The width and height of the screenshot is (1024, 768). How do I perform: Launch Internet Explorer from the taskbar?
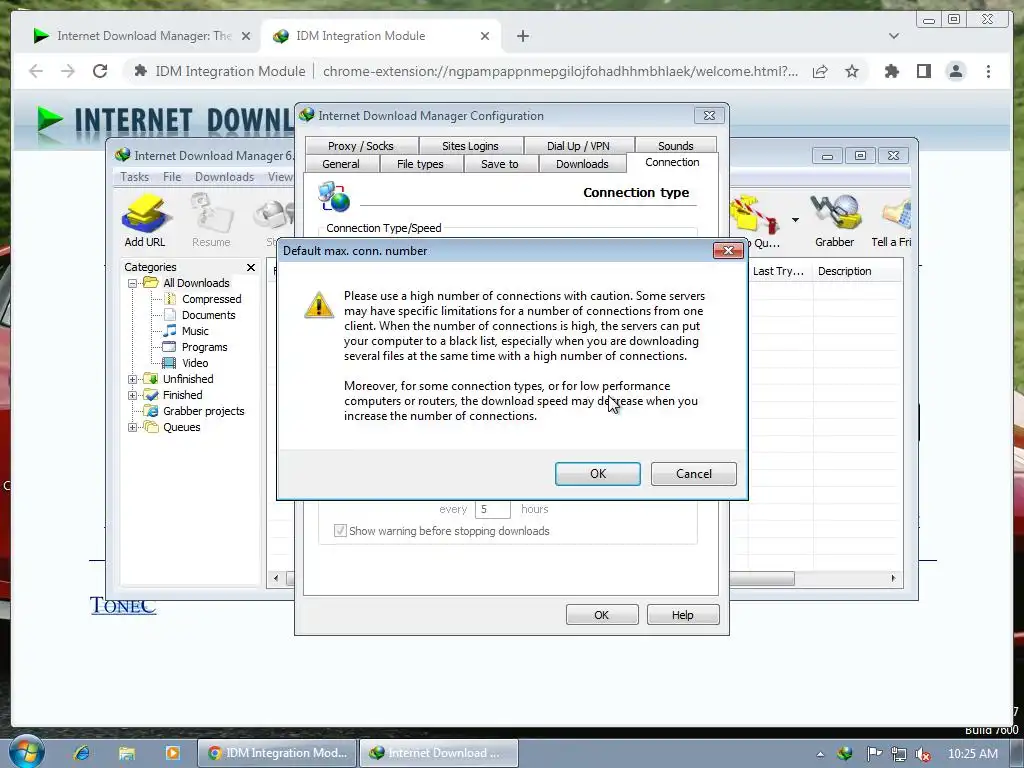tap(82, 753)
